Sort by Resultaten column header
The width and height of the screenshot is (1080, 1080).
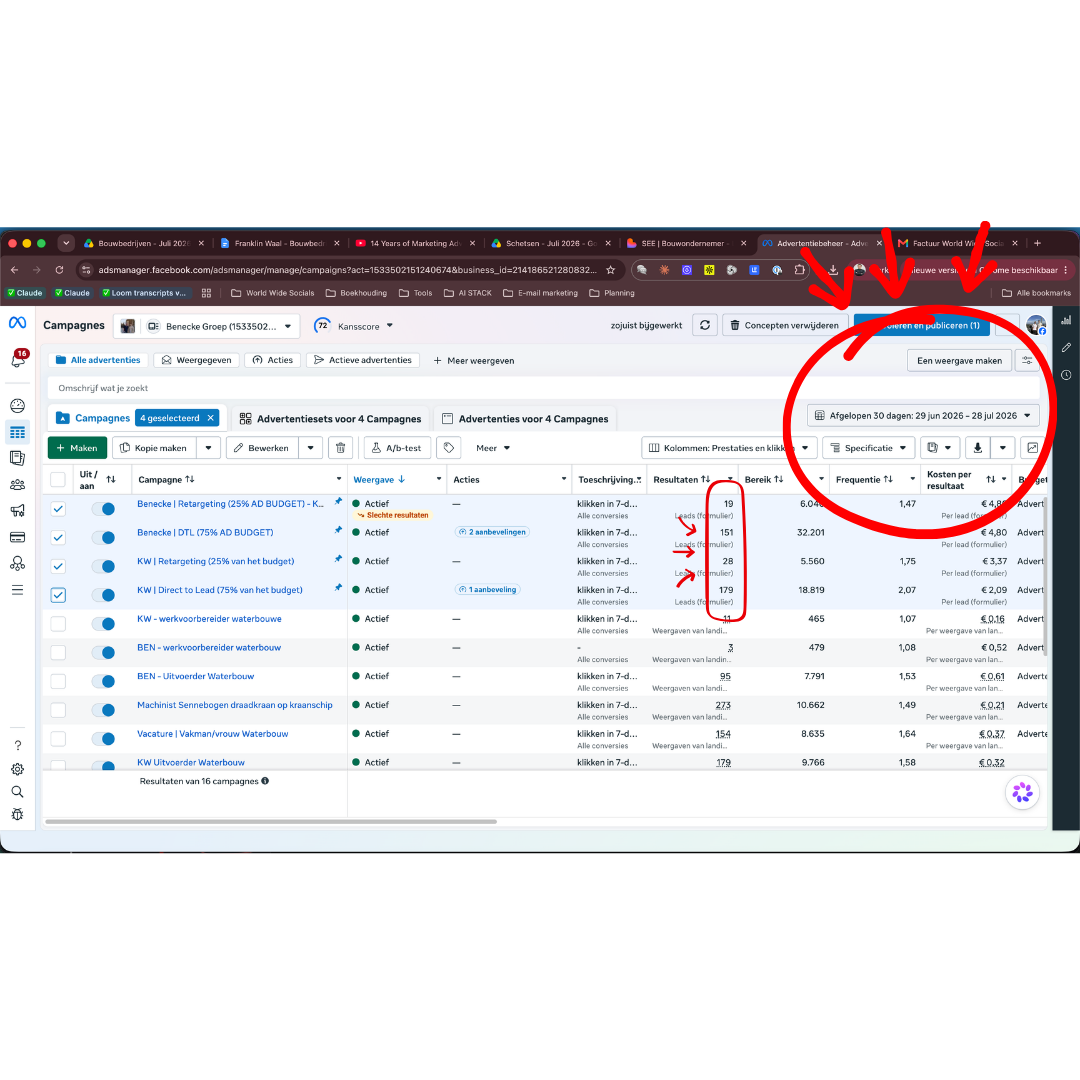pos(681,479)
